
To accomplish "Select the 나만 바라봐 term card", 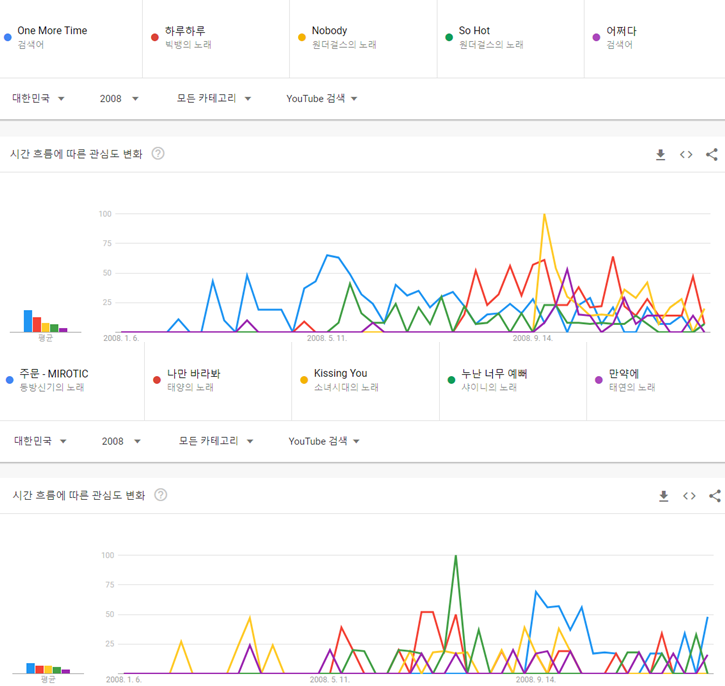I will (x=218, y=381).
